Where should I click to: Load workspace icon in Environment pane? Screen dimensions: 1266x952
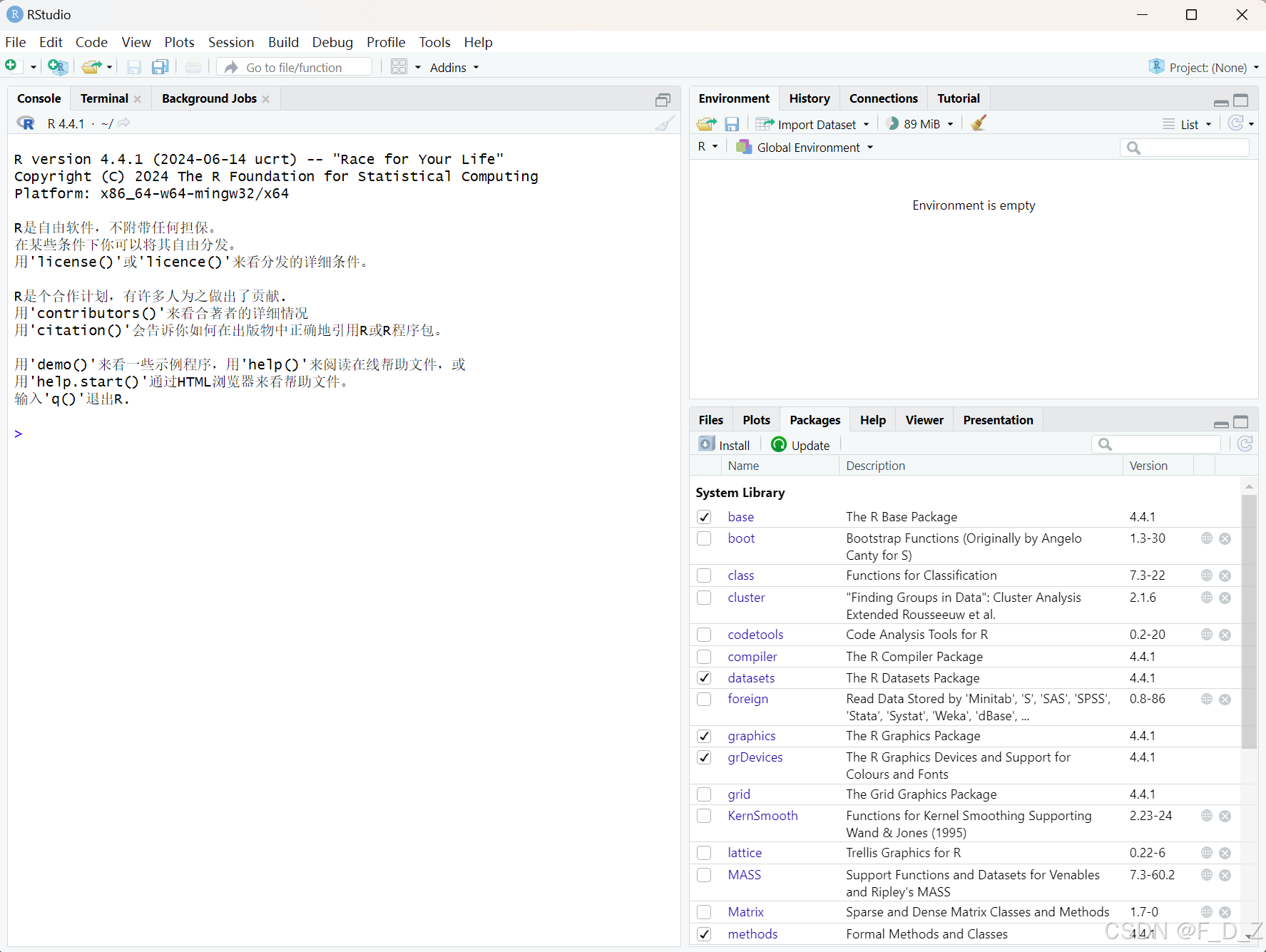point(707,124)
